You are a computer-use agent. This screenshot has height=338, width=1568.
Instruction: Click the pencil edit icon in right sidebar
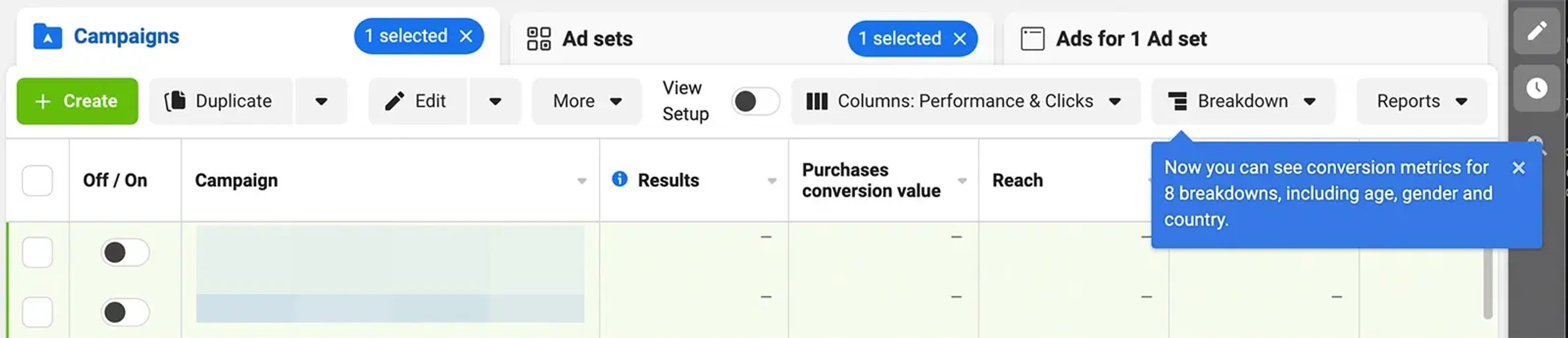pyautogui.click(x=1536, y=31)
